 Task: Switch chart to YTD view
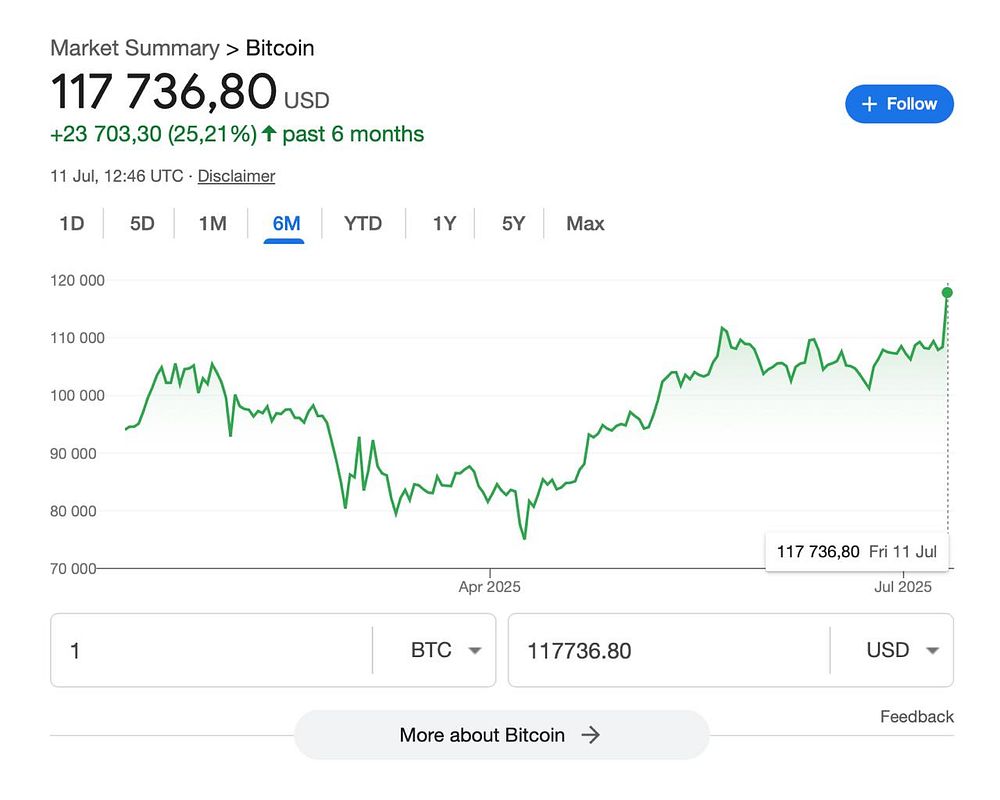pyautogui.click(x=363, y=223)
